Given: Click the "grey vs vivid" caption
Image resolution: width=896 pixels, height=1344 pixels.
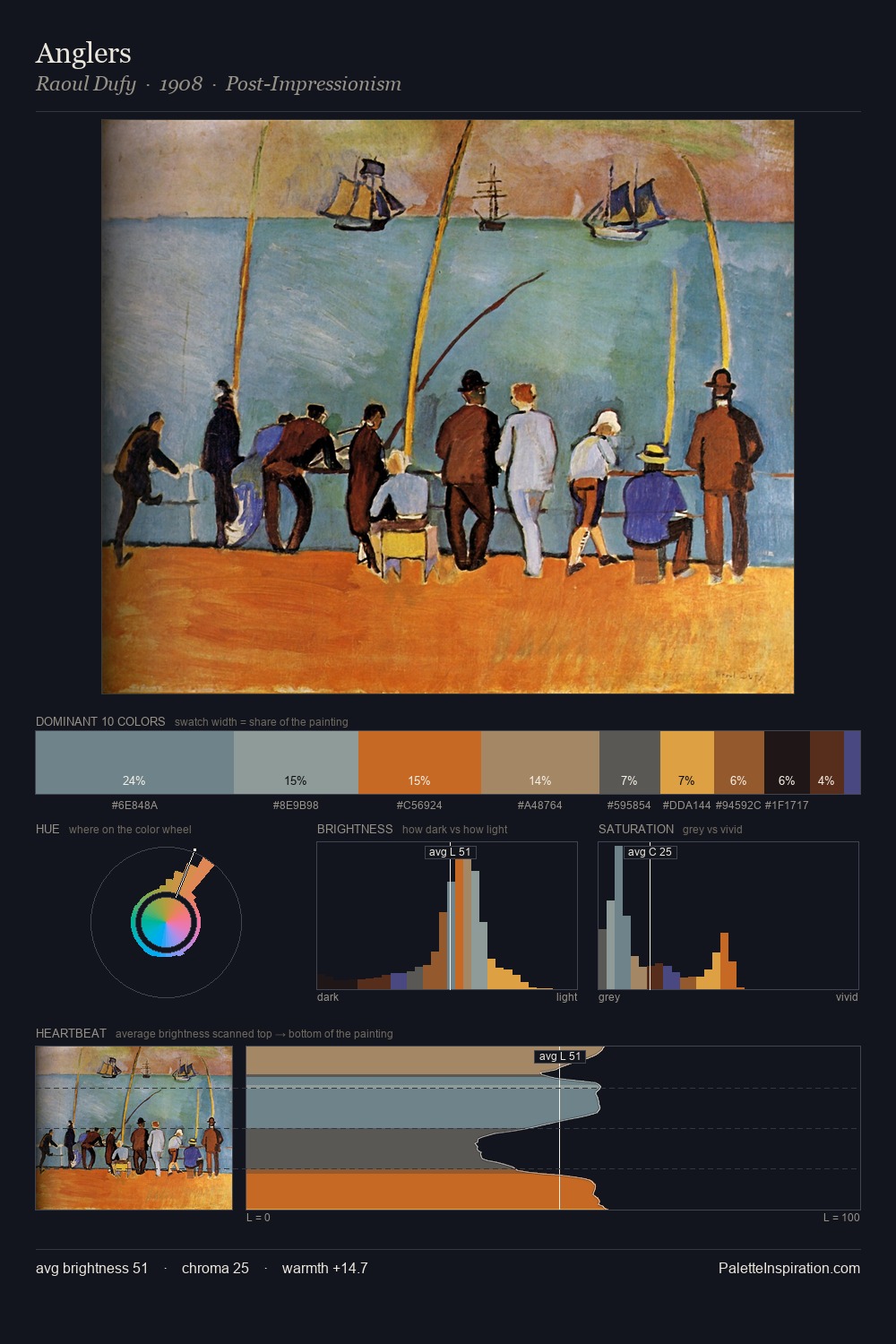Looking at the screenshot, I should click(x=712, y=830).
